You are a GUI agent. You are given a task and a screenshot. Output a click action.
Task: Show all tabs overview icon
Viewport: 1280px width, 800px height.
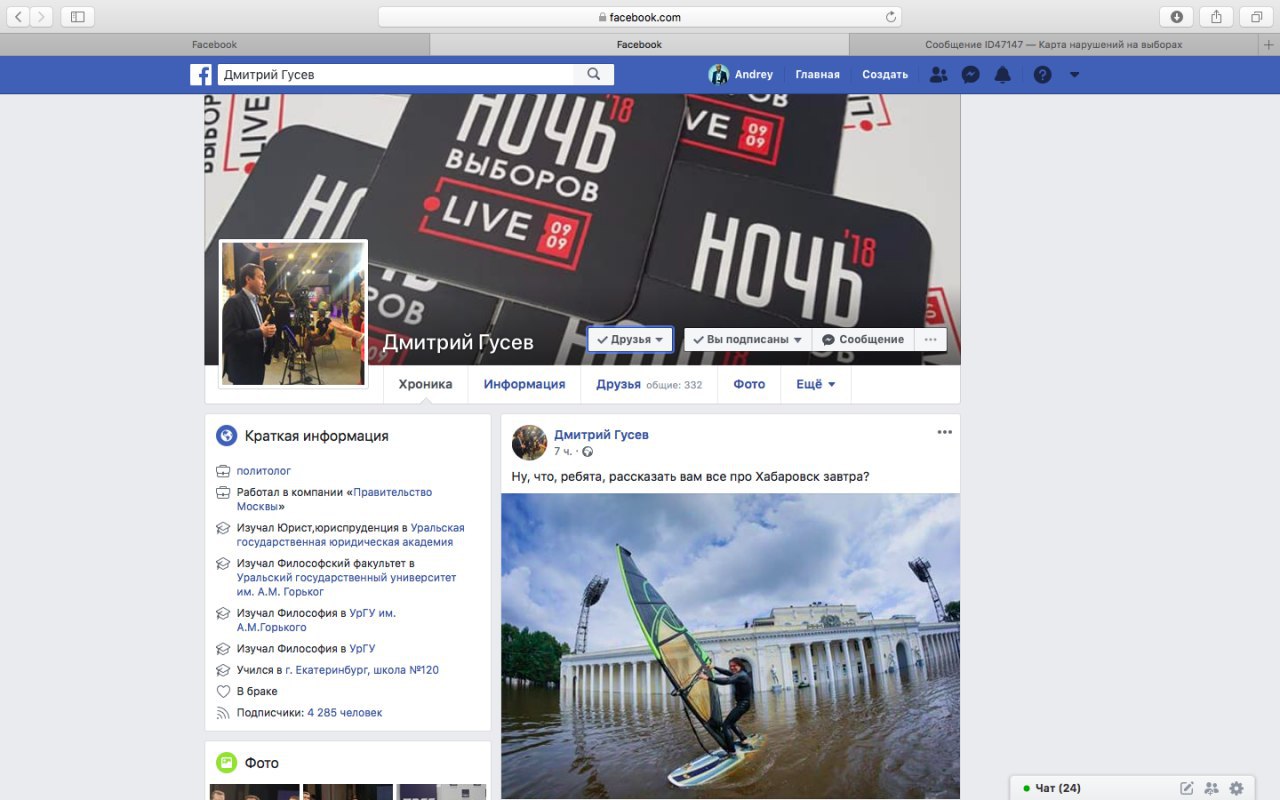[1256, 16]
